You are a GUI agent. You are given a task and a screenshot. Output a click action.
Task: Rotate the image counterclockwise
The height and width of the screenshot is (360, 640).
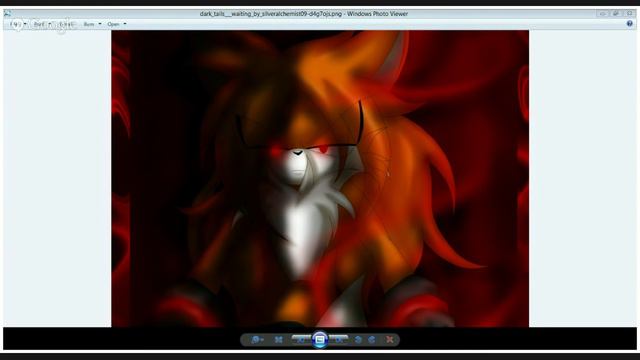coord(358,340)
